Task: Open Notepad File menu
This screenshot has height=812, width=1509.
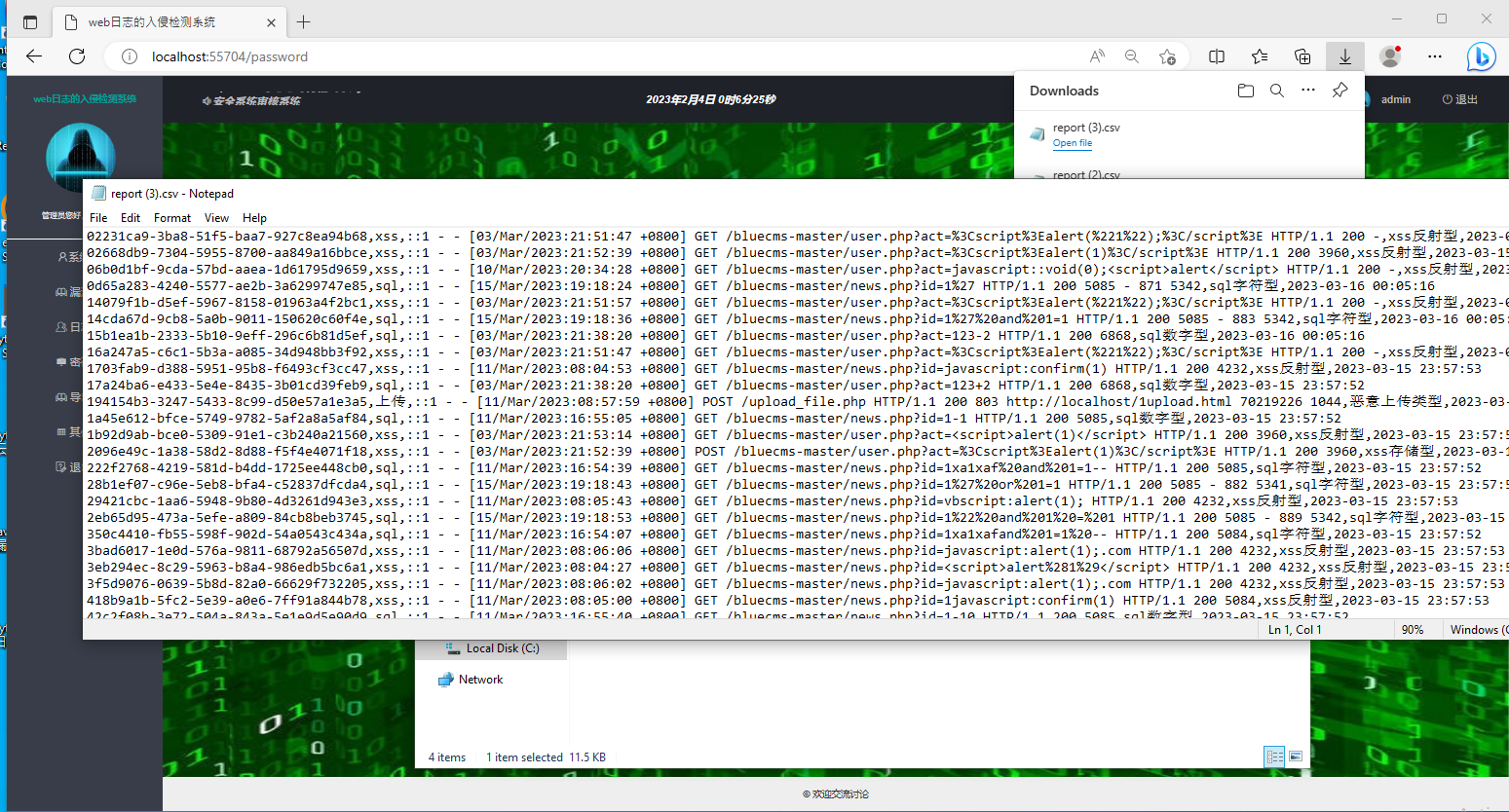Action: [x=98, y=218]
